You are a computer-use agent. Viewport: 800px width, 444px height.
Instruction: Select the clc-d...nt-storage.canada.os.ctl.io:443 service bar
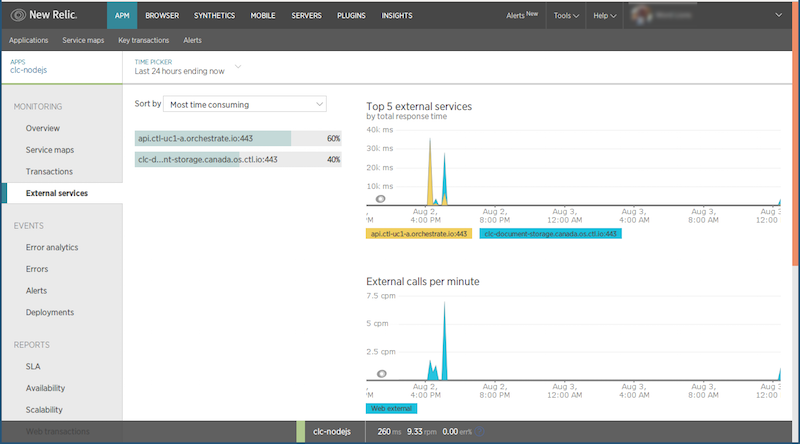[x=238, y=160]
